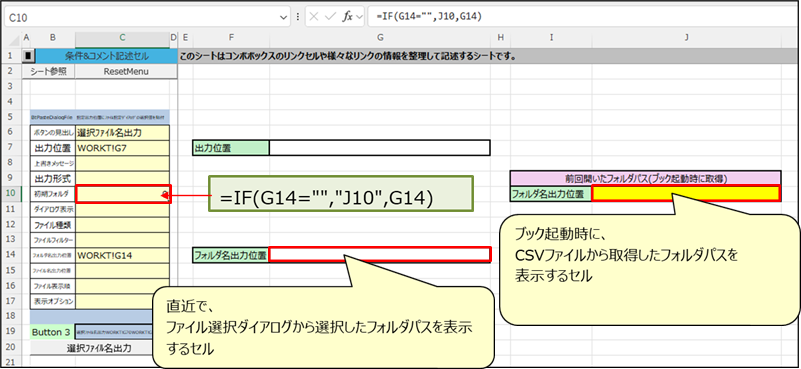The image size is (801, 369).
Task: Select the 出力形式 label cell
Action: 53,179
